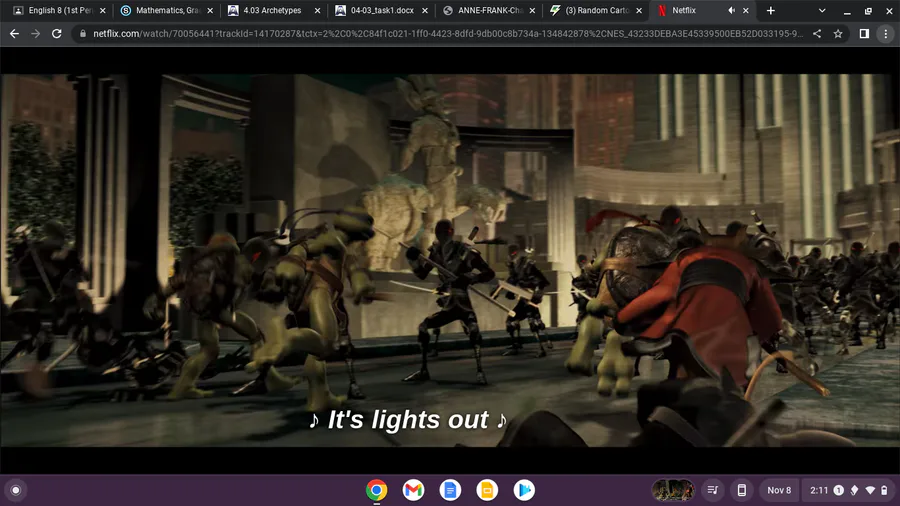Close the Mathematics tab
Screen dimensions: 900x506
pyautogui.click(x=210, y=10)
